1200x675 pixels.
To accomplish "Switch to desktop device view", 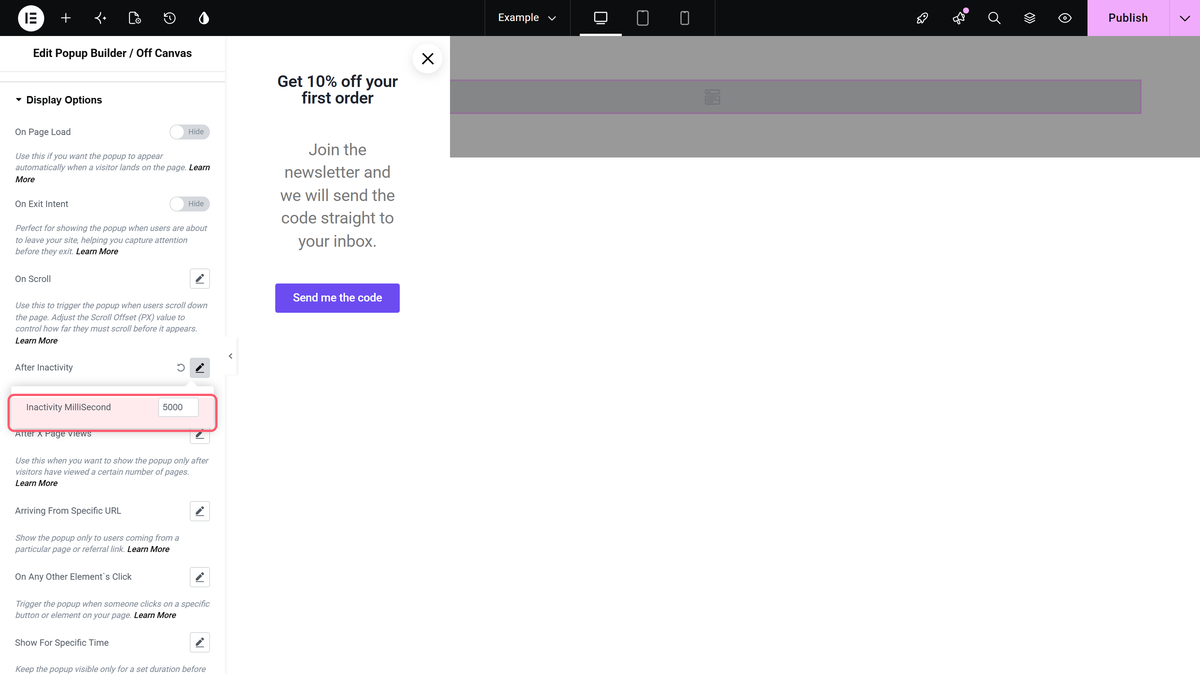I will [601, 18].
